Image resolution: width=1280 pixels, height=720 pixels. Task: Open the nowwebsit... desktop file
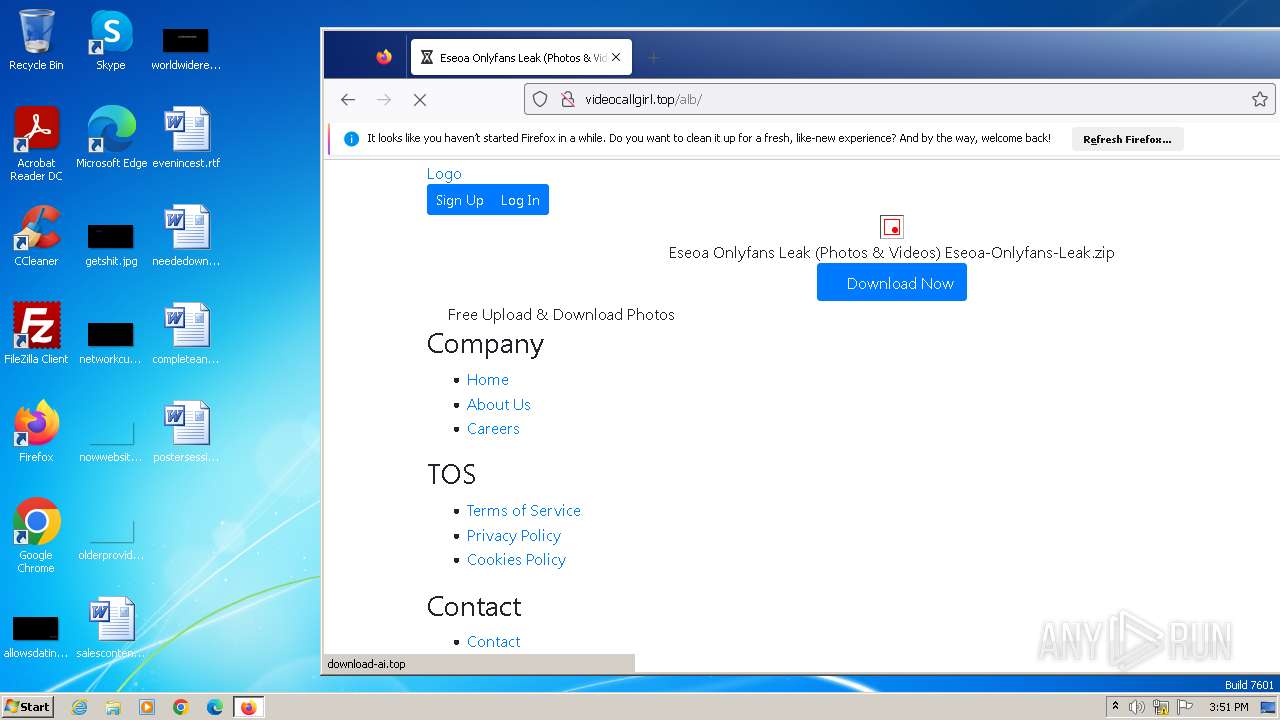tap(111, 440)
